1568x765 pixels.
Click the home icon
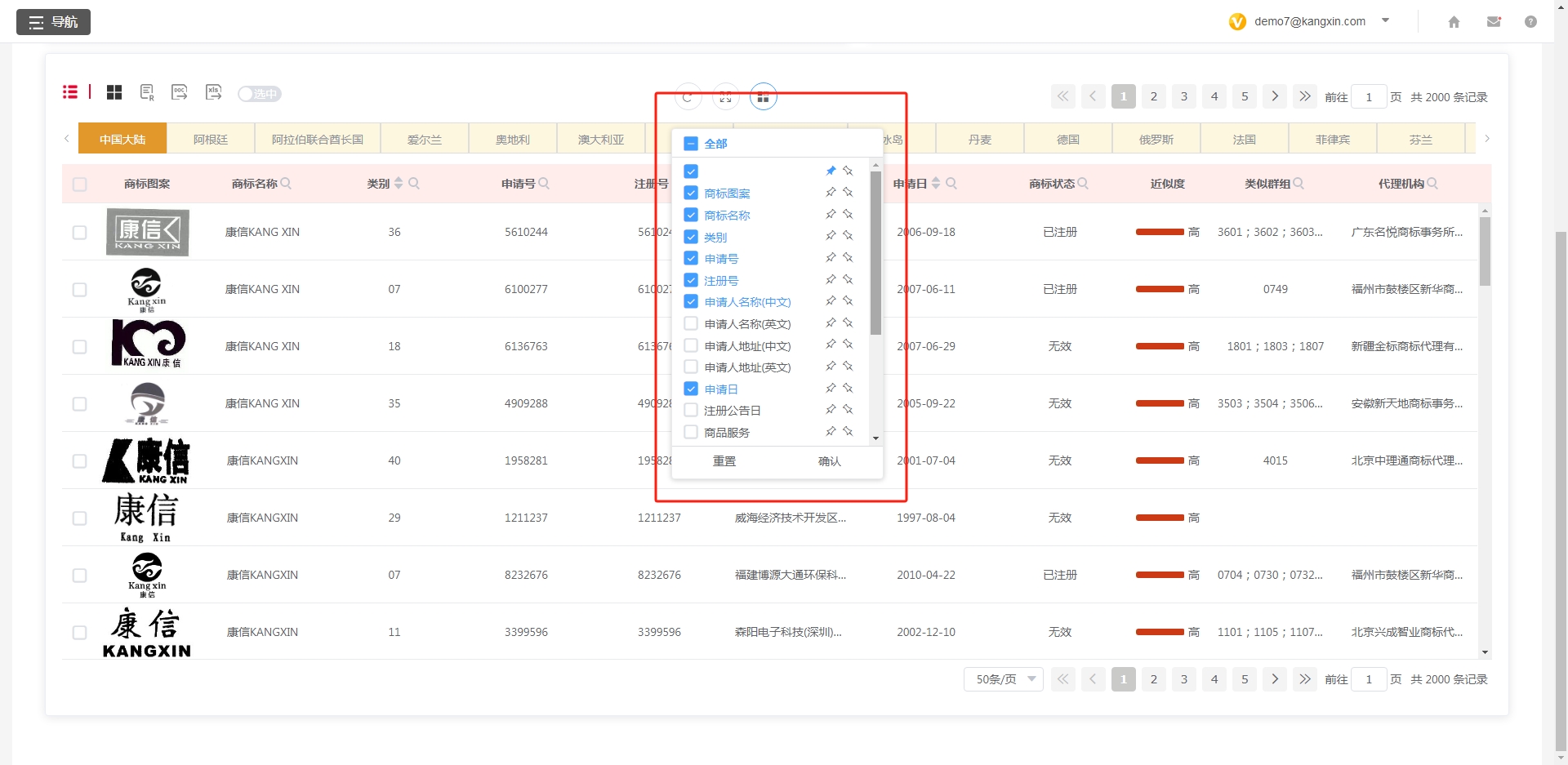(x=1454, y=22)
